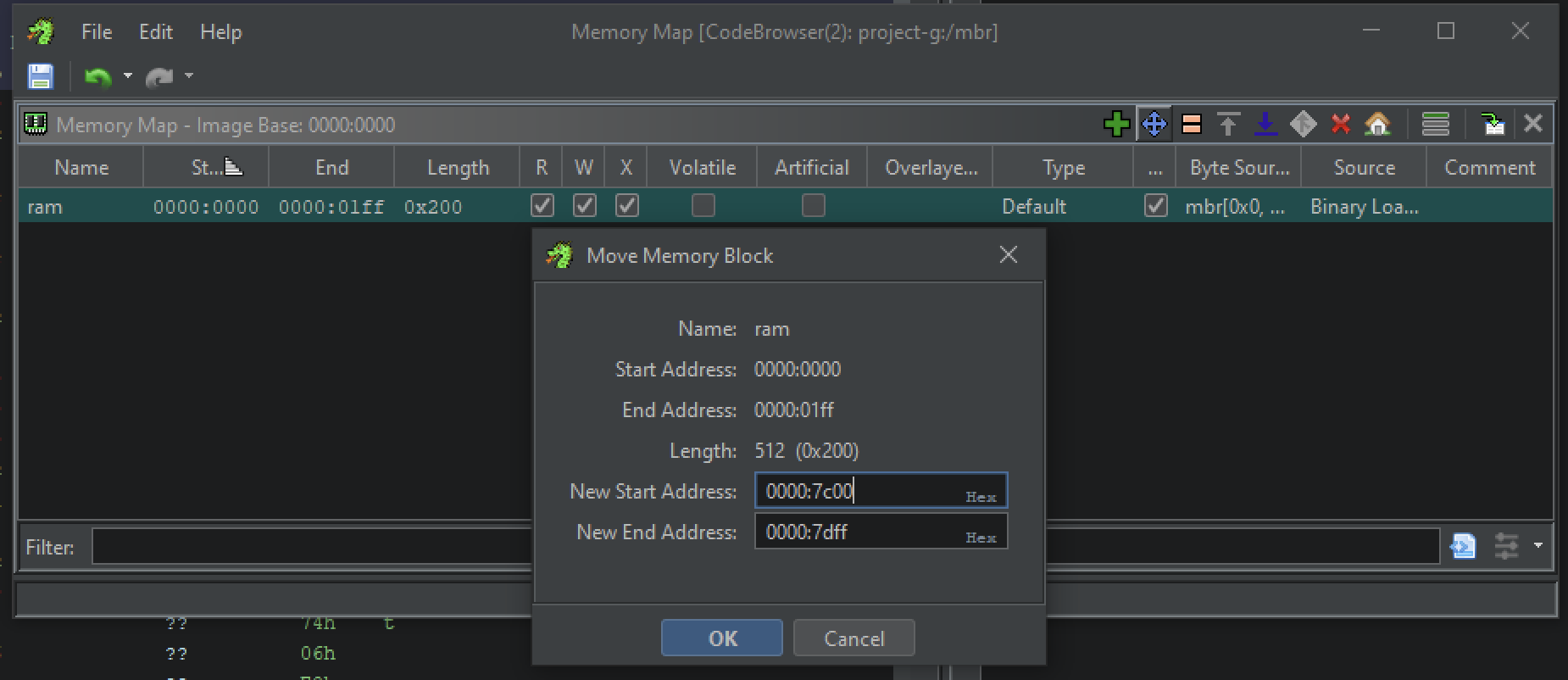
Task: Toggle the W (write) checkbox for ram
Action: (x=584, y=206)
